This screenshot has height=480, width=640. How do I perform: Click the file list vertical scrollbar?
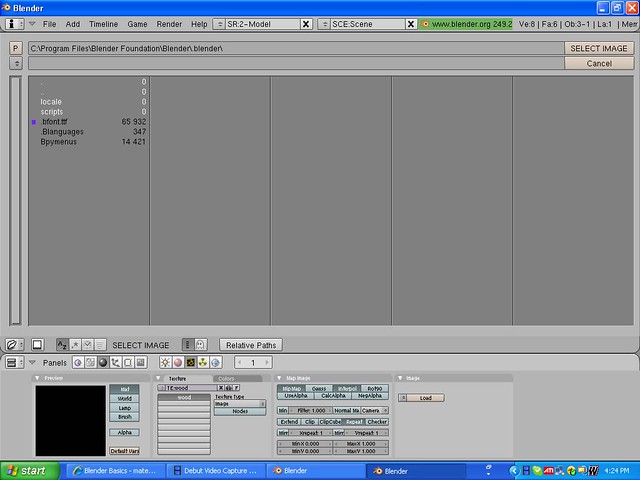16,200
